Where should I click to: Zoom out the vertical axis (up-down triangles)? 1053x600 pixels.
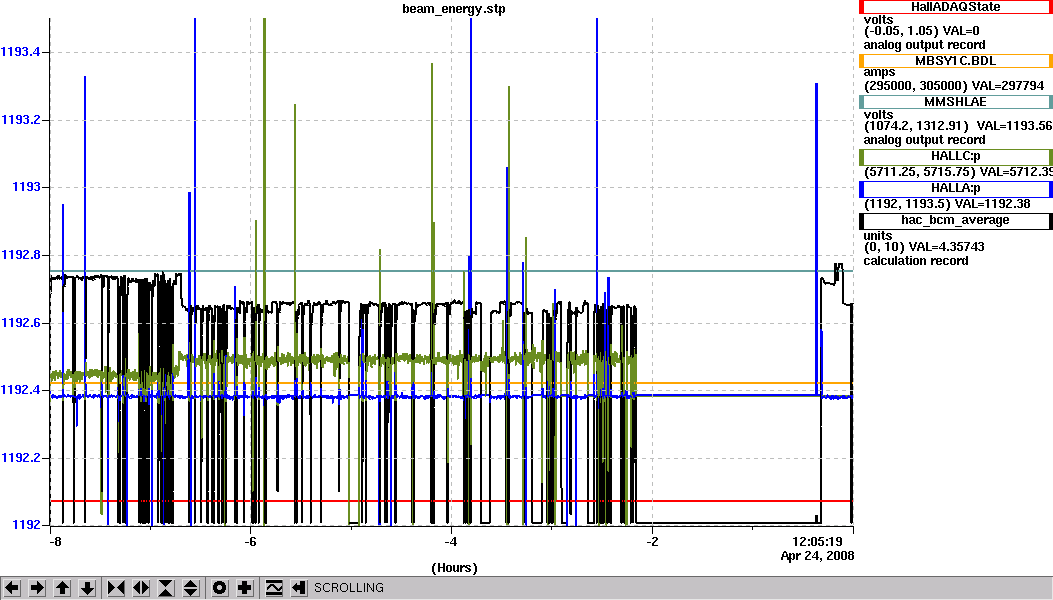tap(190, 588)
